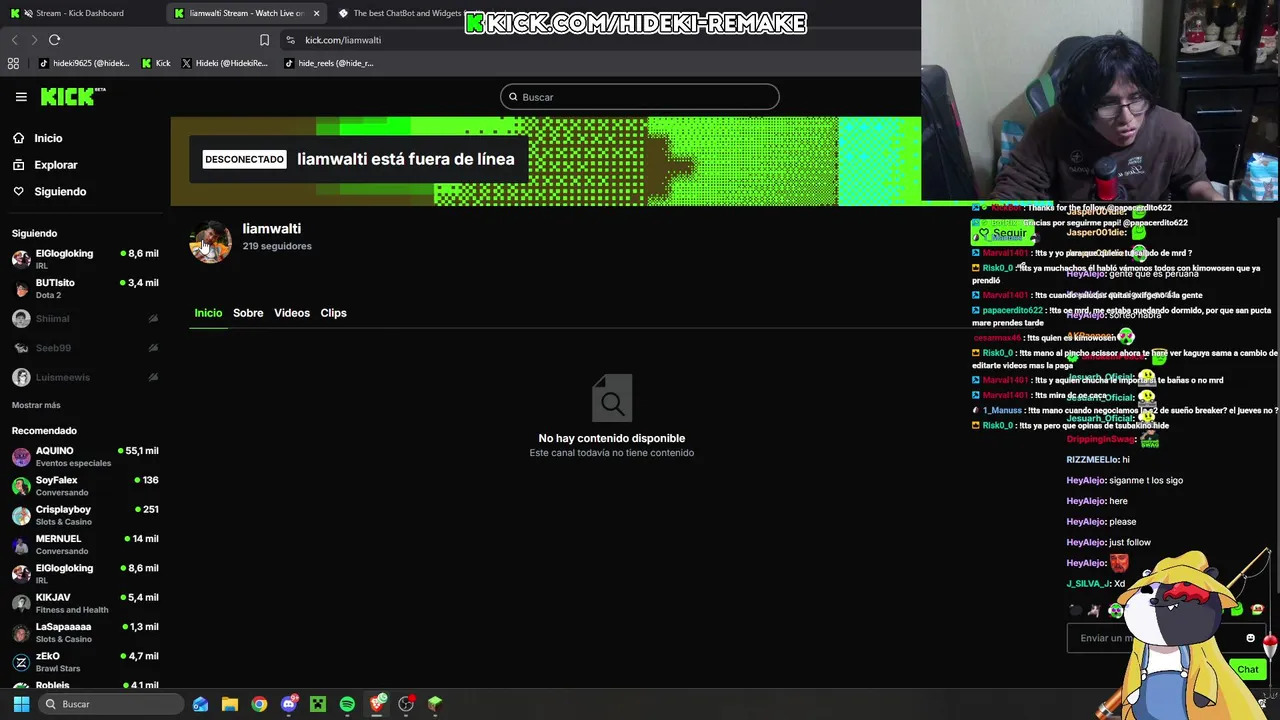Screen dimensions: 1280x720
Task: Open ElGlogloking in the Recomendado list
Action: (x=85, y=574)
